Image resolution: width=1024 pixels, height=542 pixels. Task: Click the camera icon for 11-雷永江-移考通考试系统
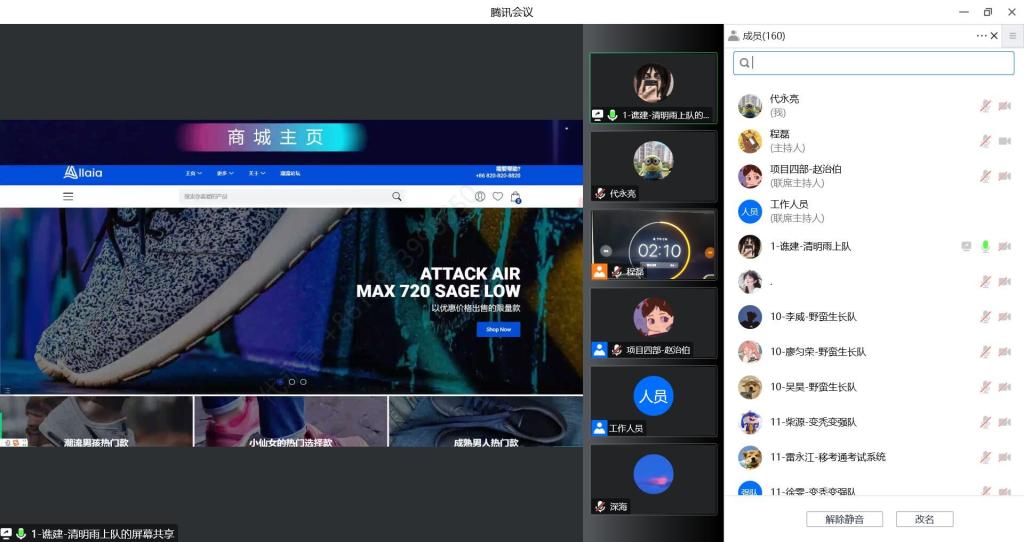coord(1004,457)
